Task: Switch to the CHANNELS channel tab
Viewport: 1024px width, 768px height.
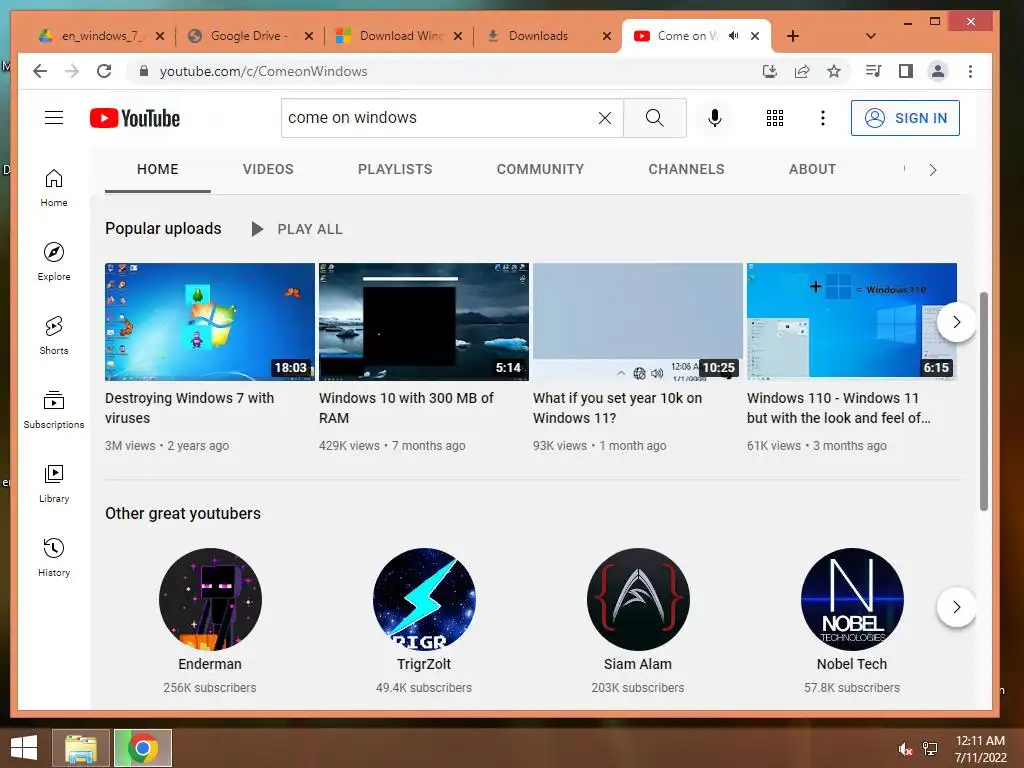Action: (686, 169)
